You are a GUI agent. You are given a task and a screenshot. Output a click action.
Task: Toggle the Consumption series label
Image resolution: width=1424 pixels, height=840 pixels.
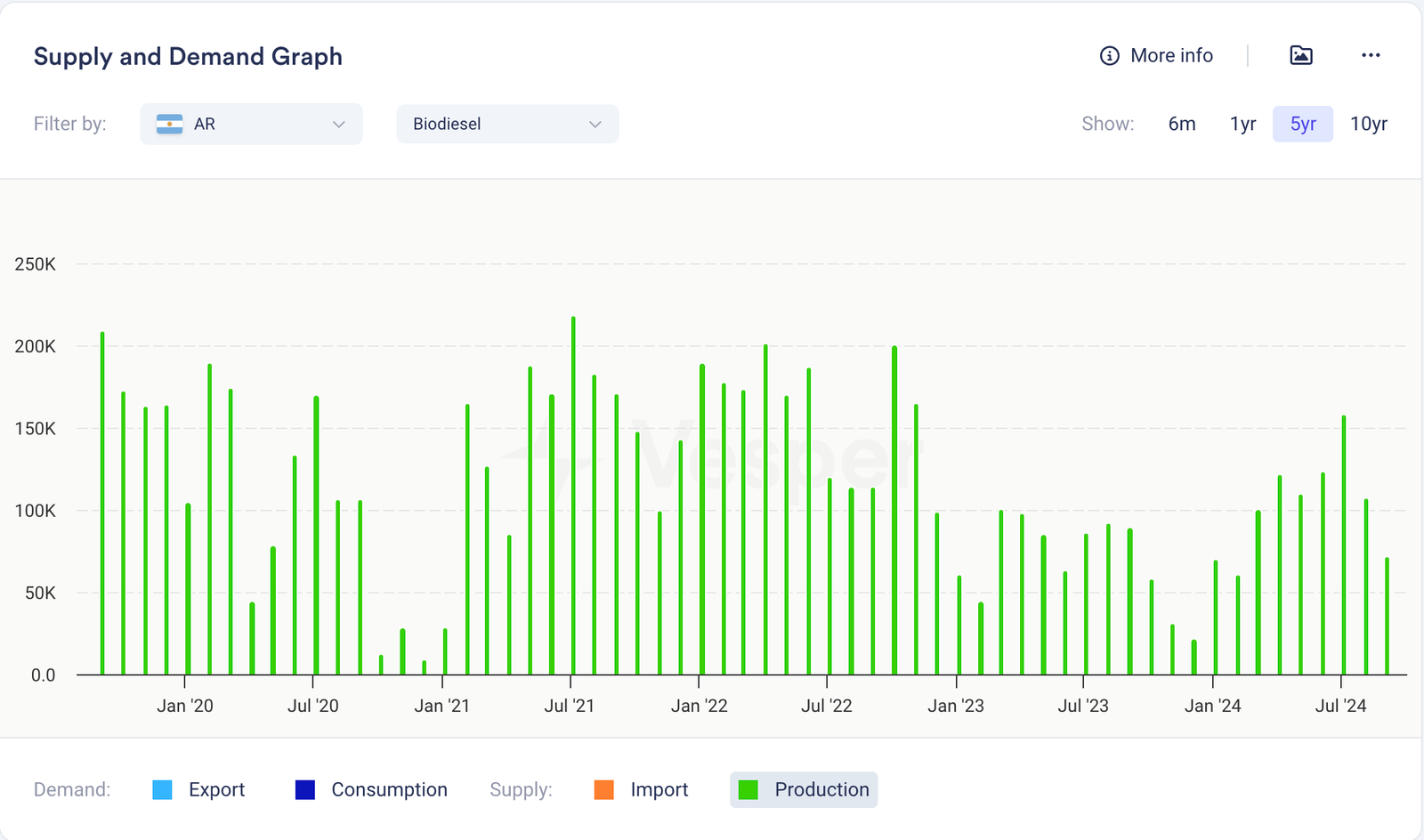coord(389,790)
